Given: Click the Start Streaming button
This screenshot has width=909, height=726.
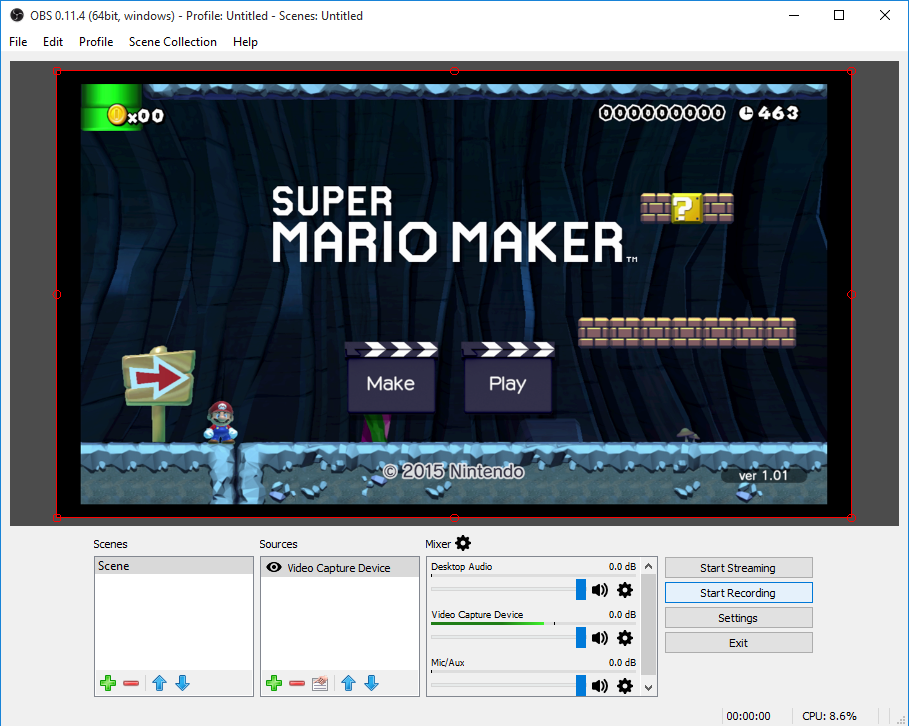Looking at the screenshot, I should tap(738, 568).
